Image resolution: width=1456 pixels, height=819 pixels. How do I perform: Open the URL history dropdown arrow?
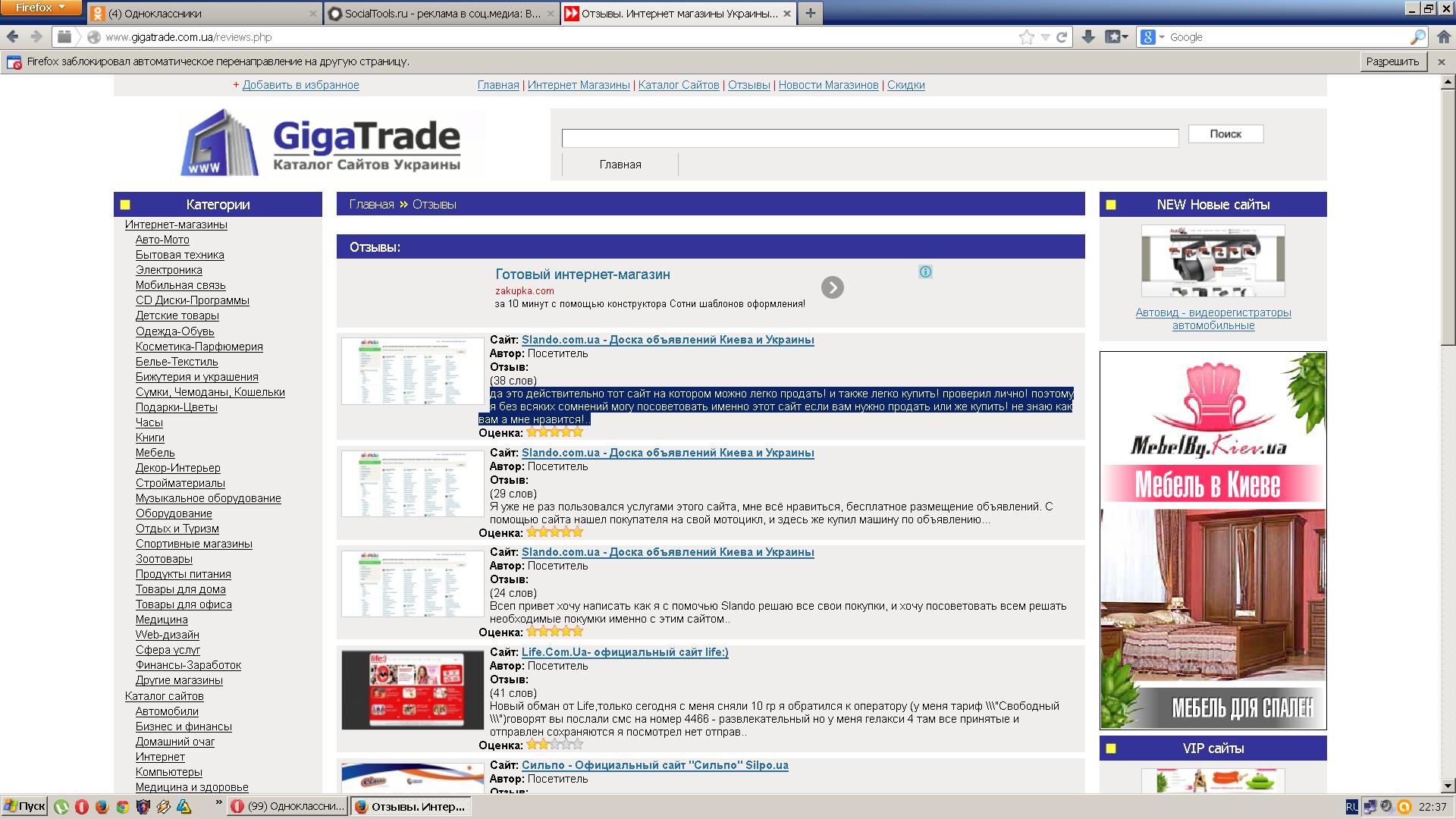(1045, 37)
